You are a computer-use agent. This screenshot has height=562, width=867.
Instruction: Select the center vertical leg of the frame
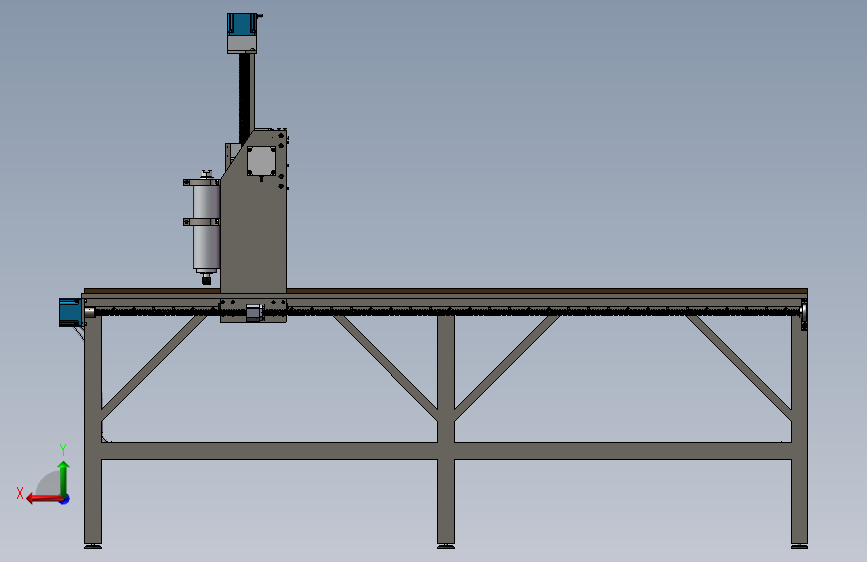[446, 430]
